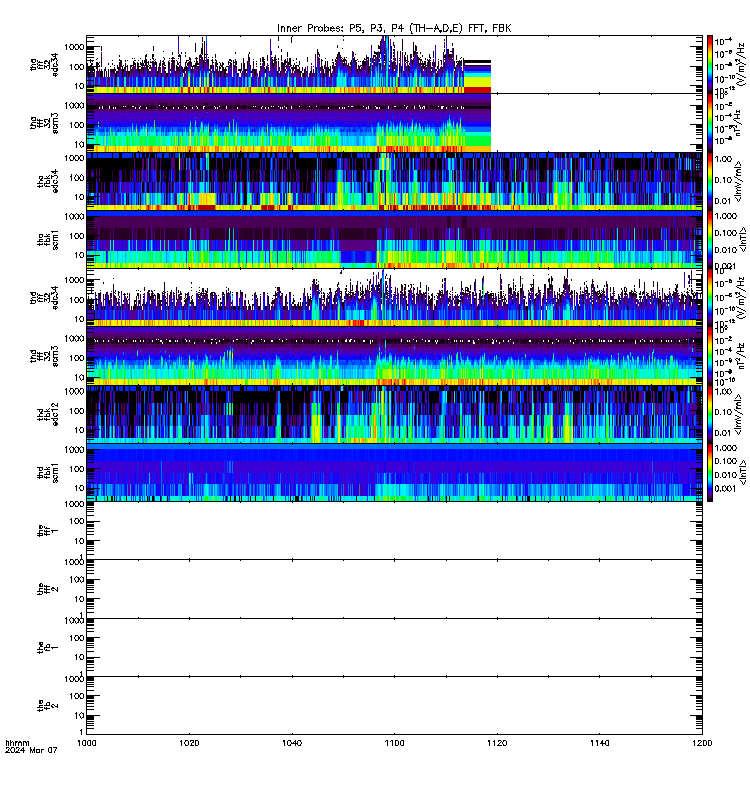This screenshot has height=800, width=750.
Task: Click the '1.00' label on tha fbk edc34 colorbar
Action: (723, 159)
